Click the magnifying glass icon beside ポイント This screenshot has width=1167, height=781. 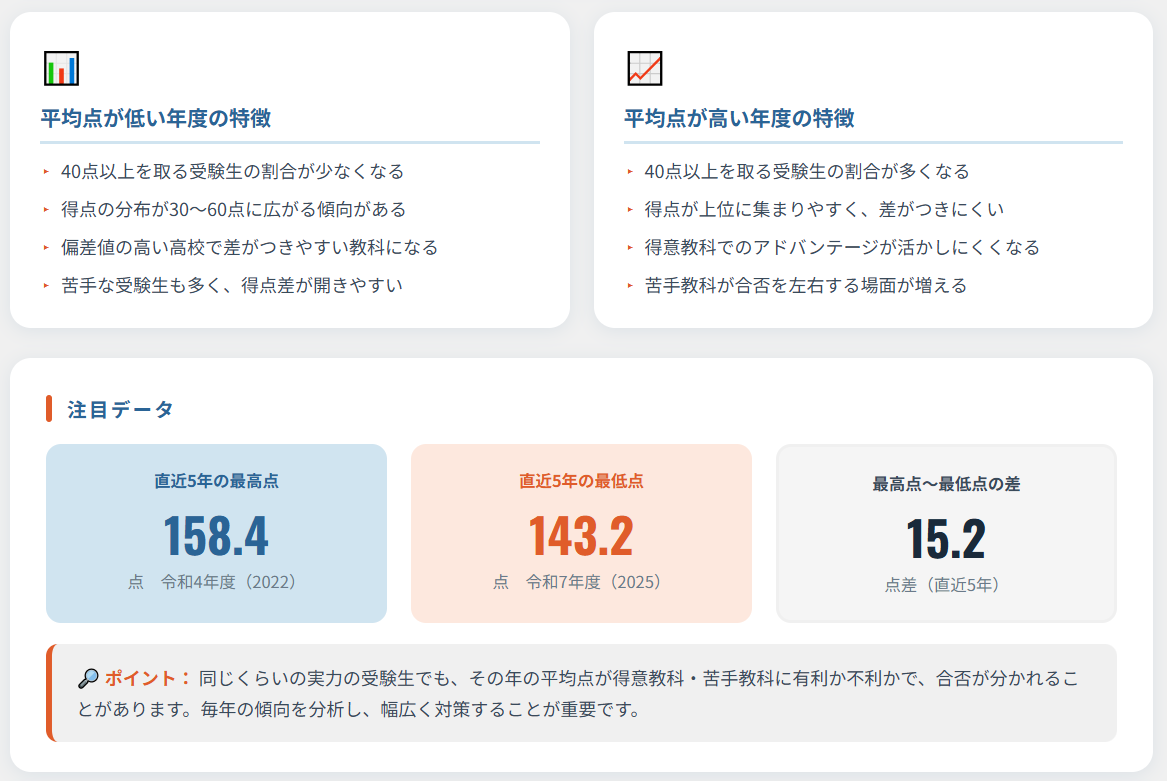point(88,678)
